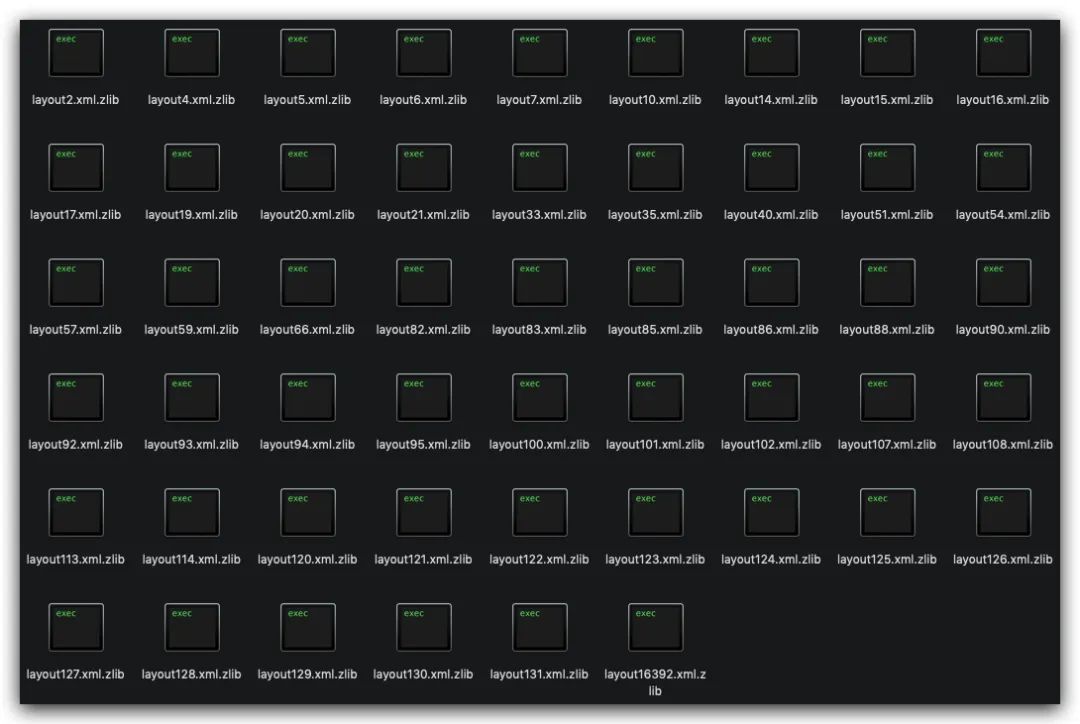Click the layout7.xml.zlib exec icon

point(540,53)
